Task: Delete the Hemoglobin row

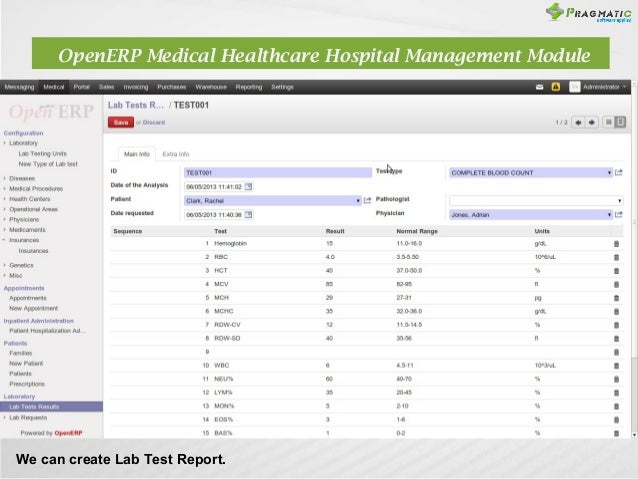Action: click(616, 244)
